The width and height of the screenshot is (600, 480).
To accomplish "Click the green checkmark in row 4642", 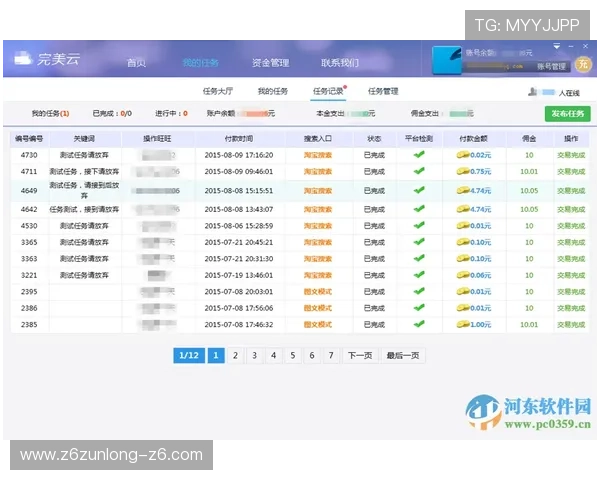I will pyautogui.click(x=419, y=209).
